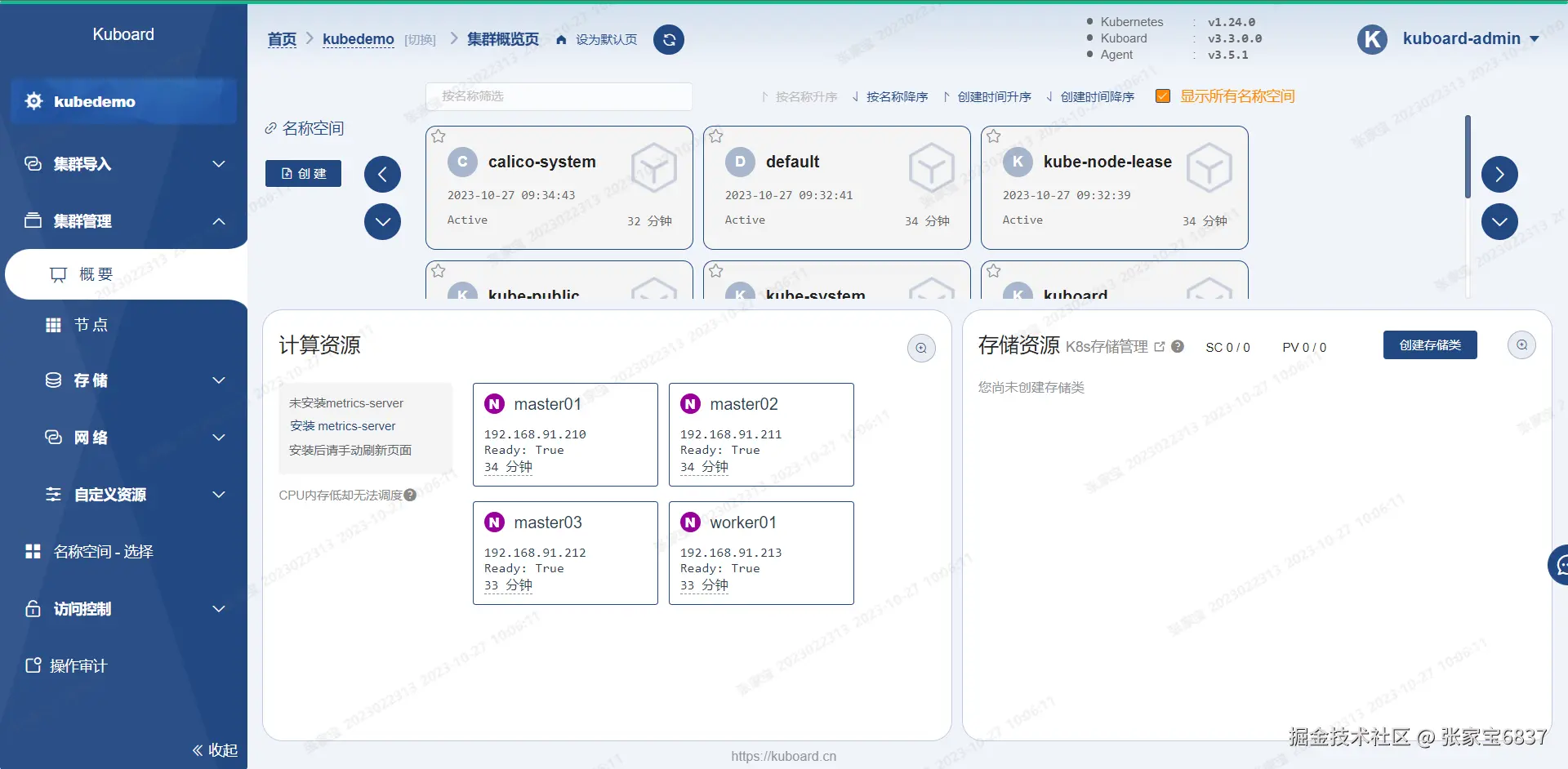The height and width of the screenshot is (769, 1568).
Task: Click the kubedemo gear icon in sidebar
Action: point(33,101)
